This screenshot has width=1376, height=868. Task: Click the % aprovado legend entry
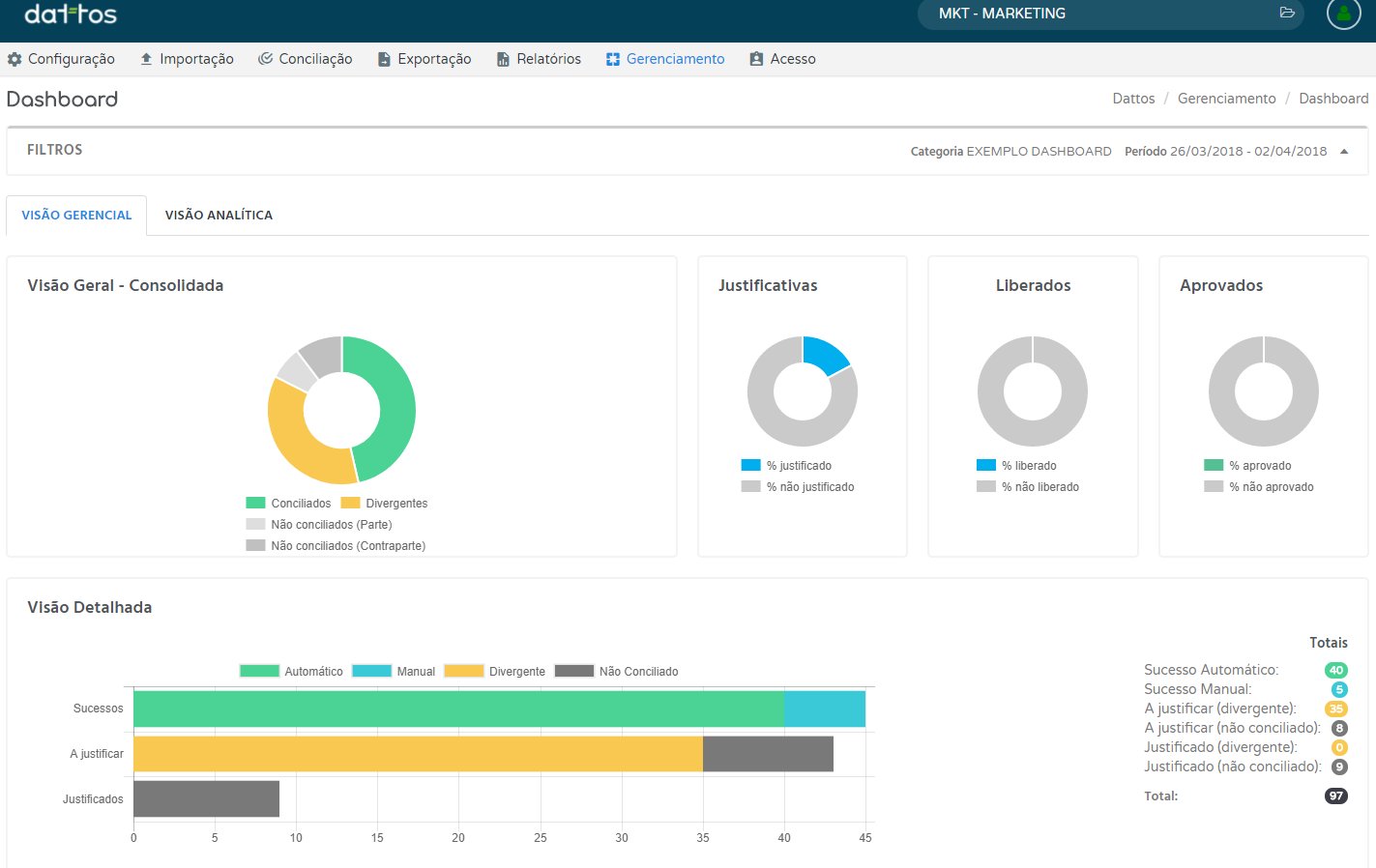1247,465
